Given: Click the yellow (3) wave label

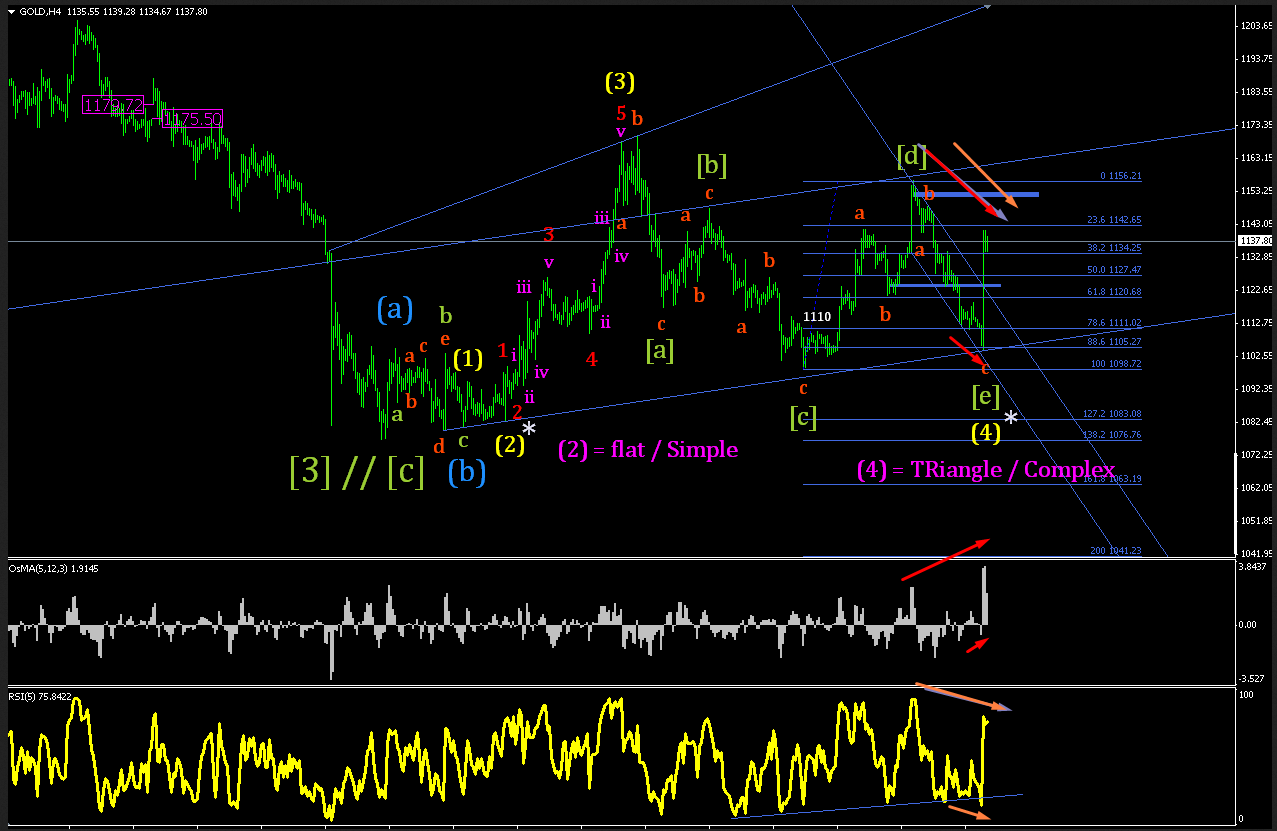Looking at the screenshot, I should pyautogui.click(x=619, y=81).
